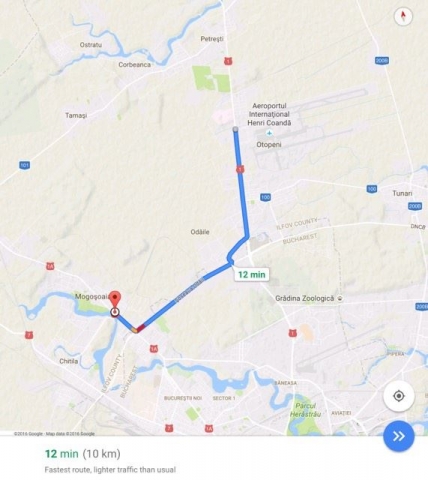Tap the red slow-traffic segment of route
The width and height of the screenshot is (428, 480).
click(x=141, y=328)
